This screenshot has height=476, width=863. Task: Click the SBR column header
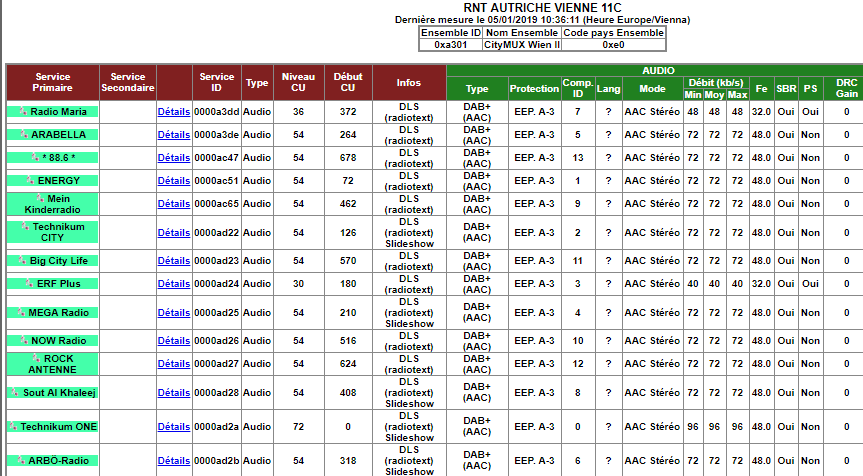[x=786, y=89]
